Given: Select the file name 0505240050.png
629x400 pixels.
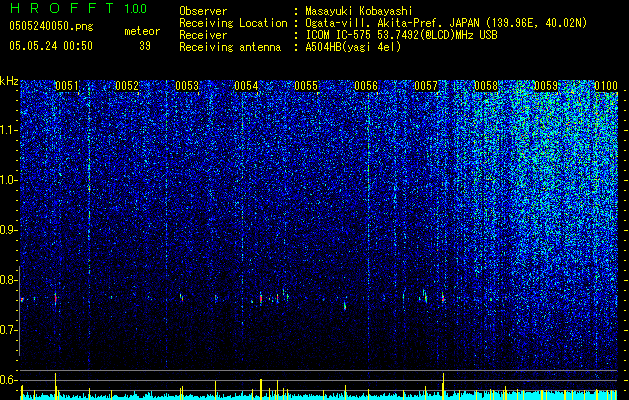Looking at the screenshot, I should [x=51, y=26].
